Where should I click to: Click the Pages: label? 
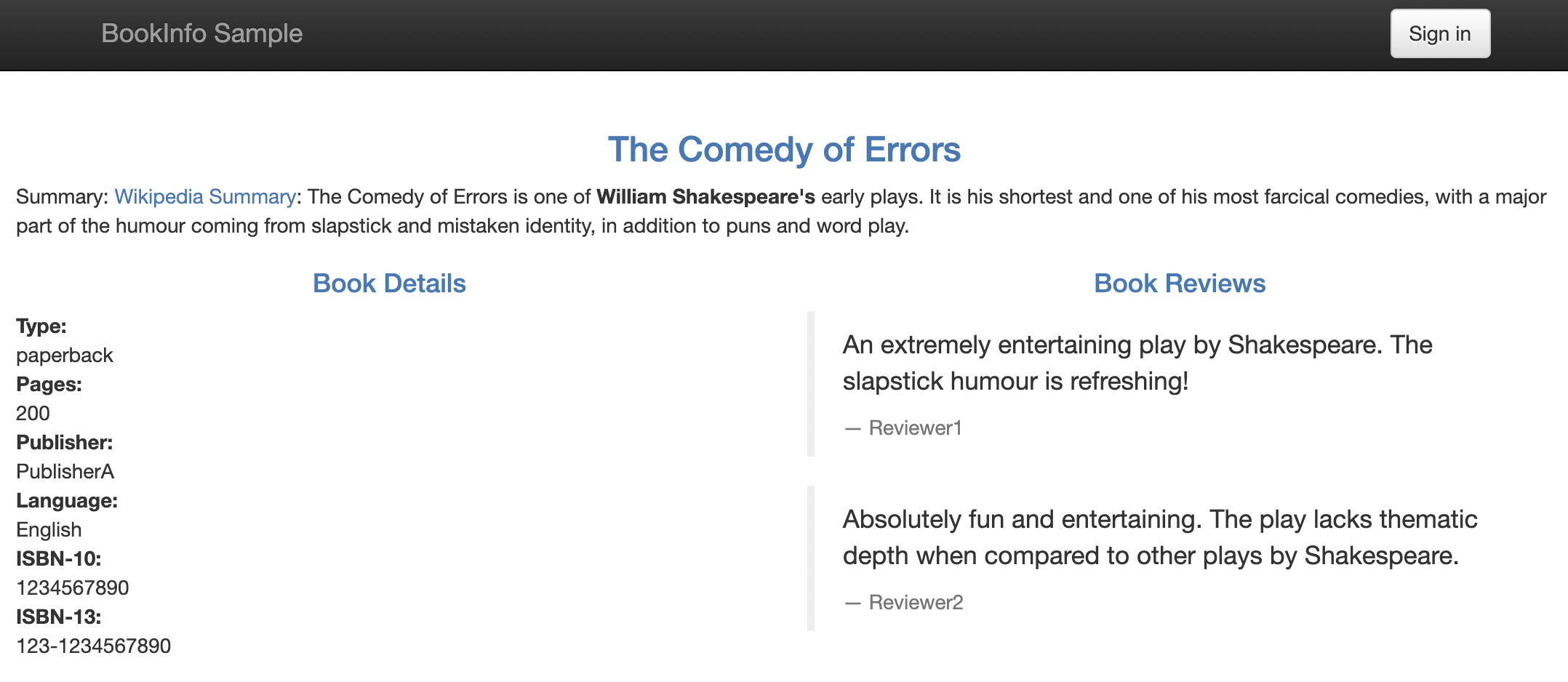[49, 385]
